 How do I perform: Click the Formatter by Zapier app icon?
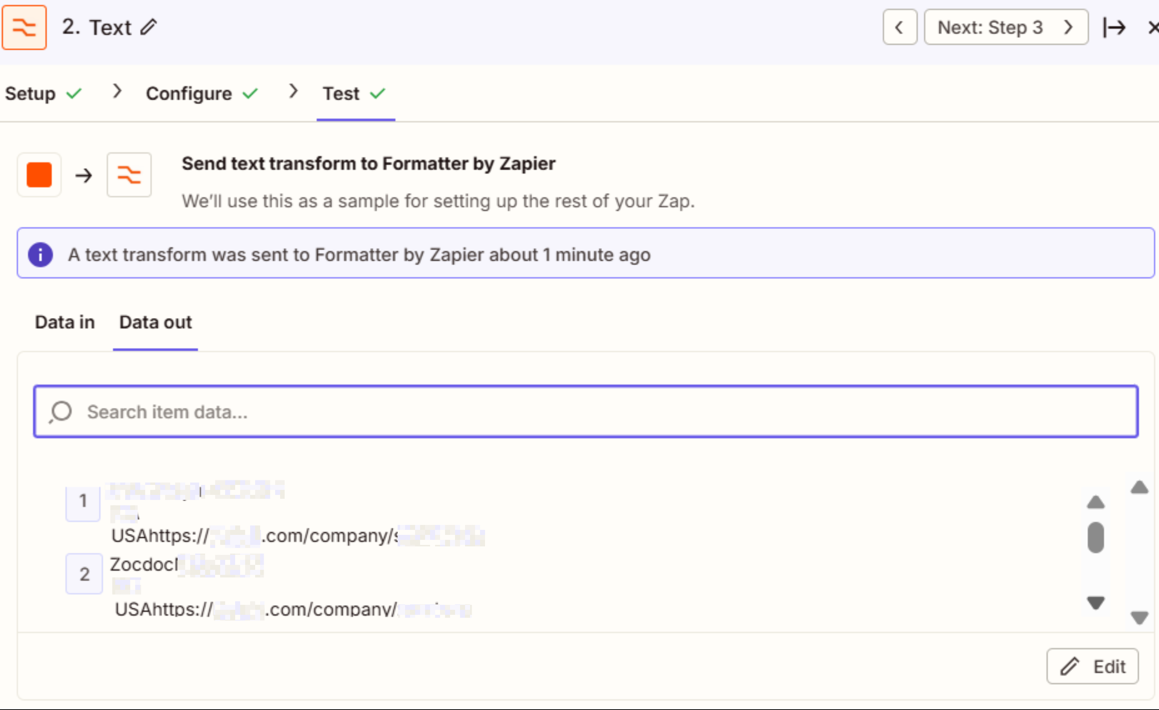[x=129, y=175]
